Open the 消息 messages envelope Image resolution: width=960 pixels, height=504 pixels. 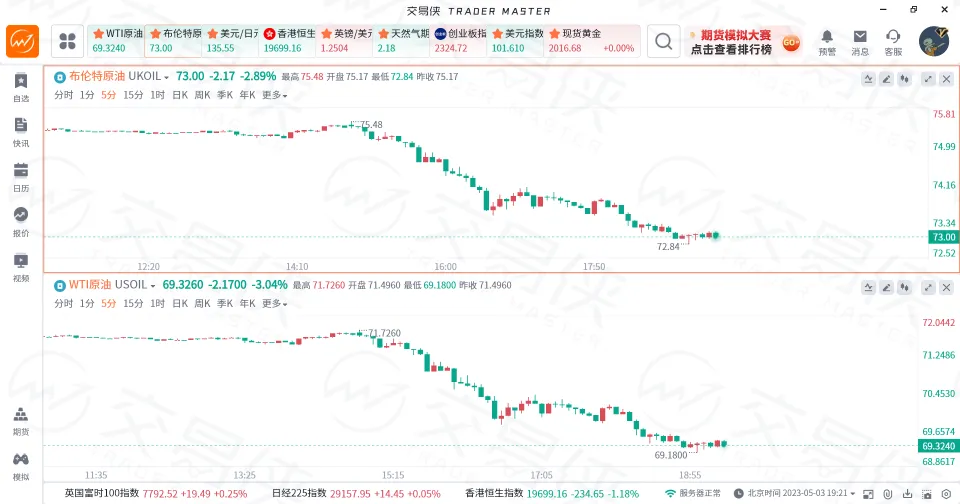(860, 41)
